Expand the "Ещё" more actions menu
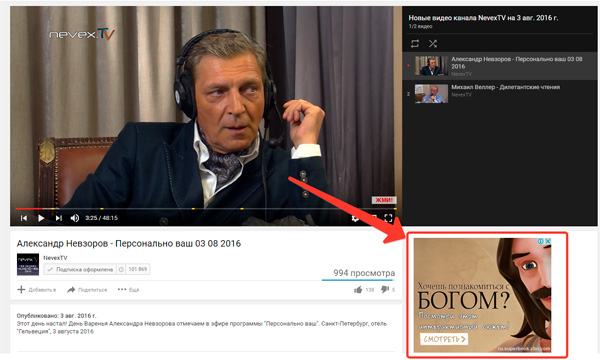 pyautogui.click(x=128, y=290)
